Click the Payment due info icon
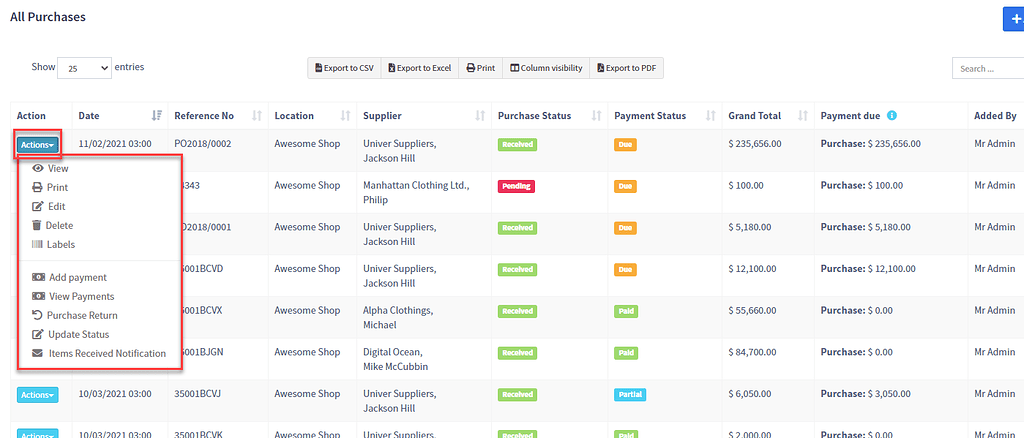The width and height of the screenshot is (1024, 438). click(x=892, y=116)
